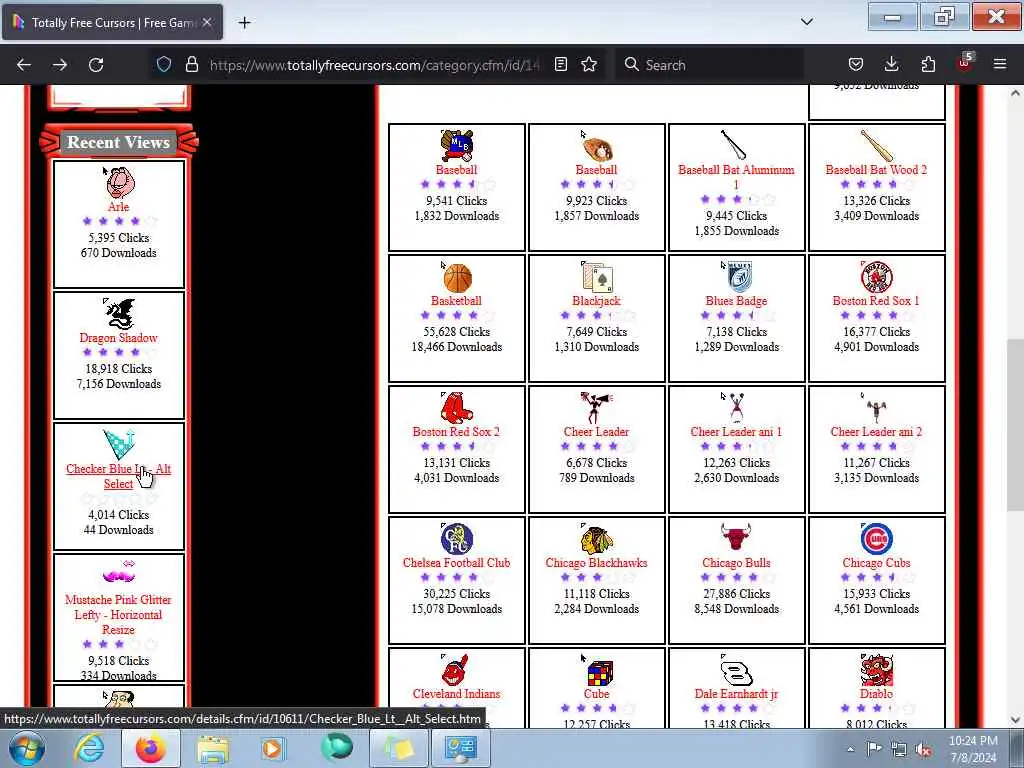Bookmark this page with star icon
This screenshot has height=768, width=1024.
(x=589, y=65)
